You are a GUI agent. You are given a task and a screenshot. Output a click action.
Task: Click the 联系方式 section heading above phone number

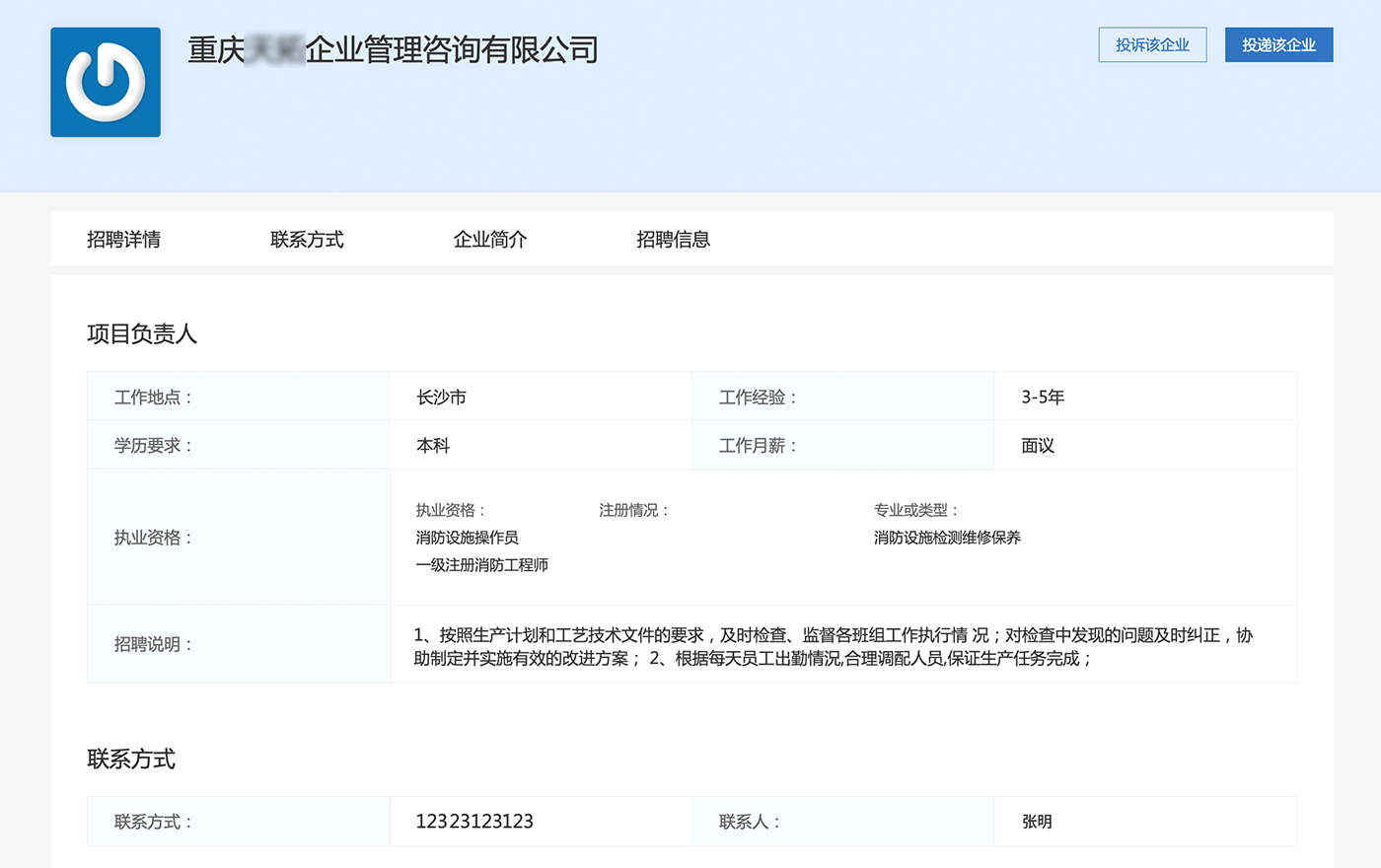pos(131,759)
